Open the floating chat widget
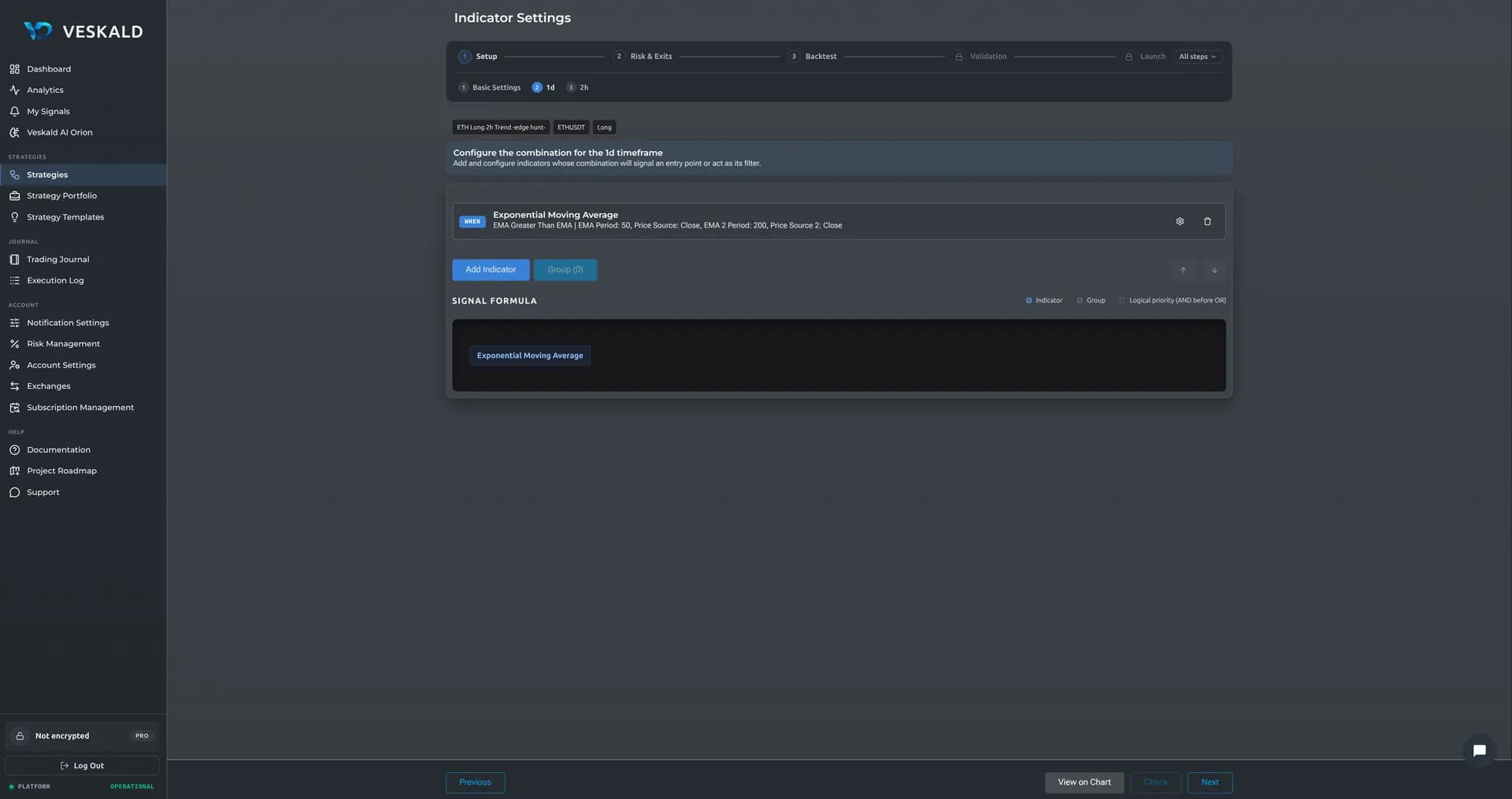This screenshot has width=1512, height=799. [1480, 751]
